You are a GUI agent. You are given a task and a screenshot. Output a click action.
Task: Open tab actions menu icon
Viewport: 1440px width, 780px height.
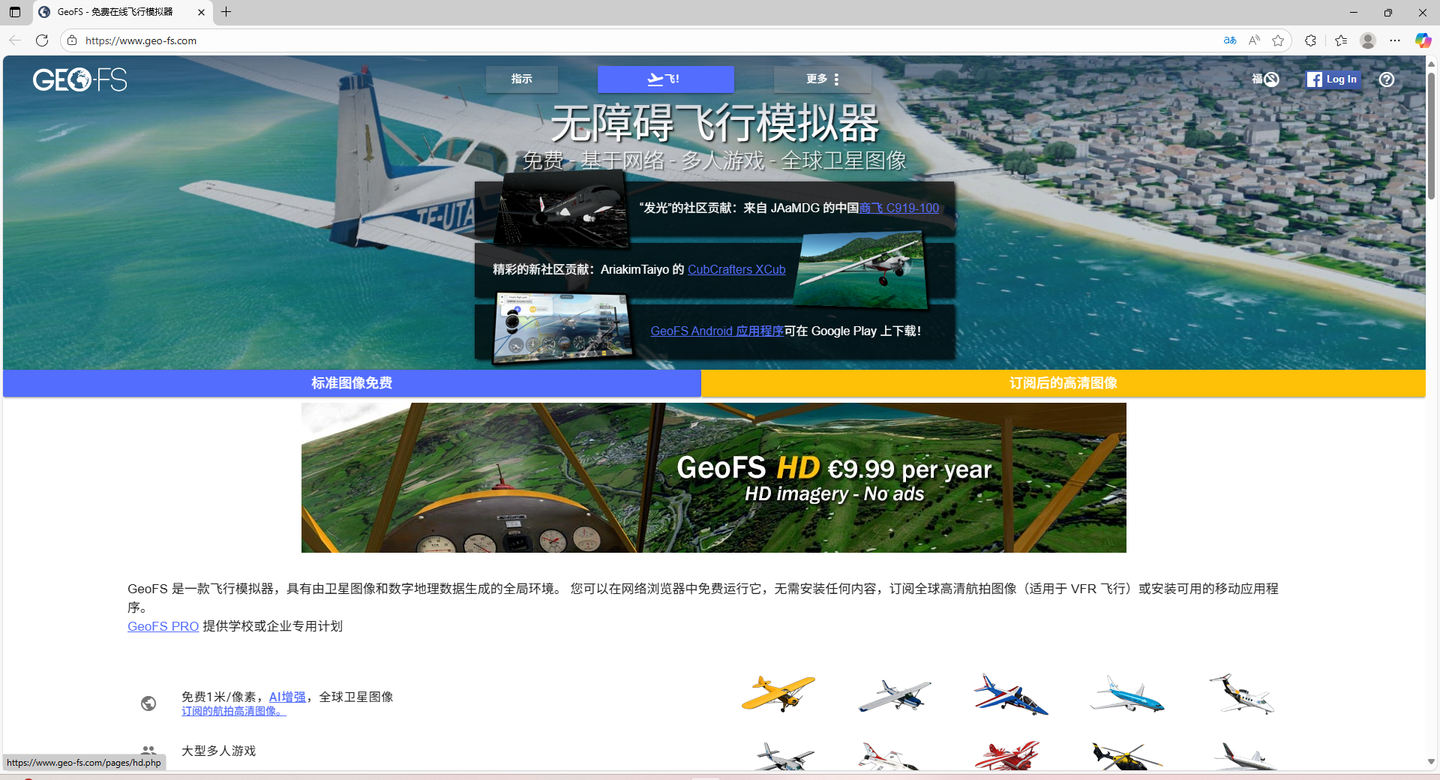pos(15,12)
